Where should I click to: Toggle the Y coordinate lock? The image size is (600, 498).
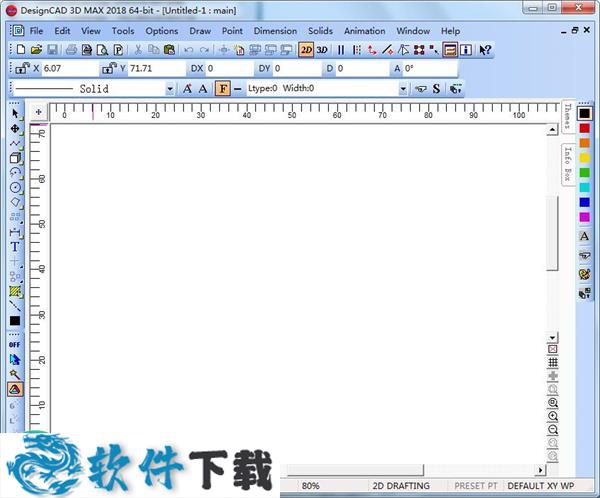(x=109, y=69)
